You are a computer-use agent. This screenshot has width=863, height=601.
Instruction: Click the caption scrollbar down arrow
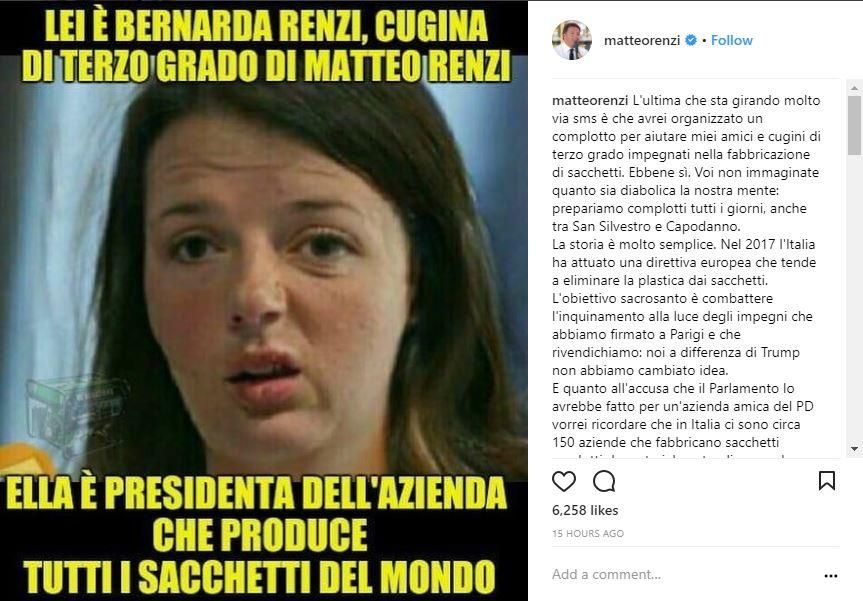(x=854, y=449)
